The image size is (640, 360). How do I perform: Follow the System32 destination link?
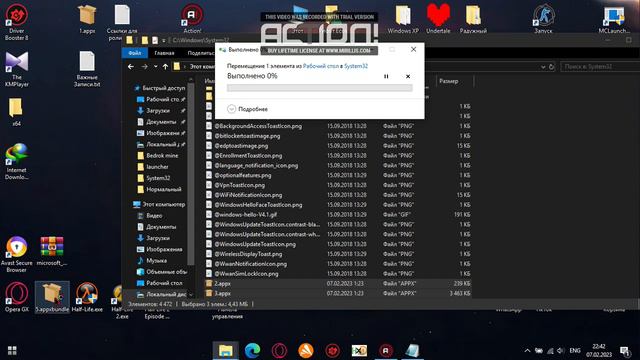click(356, 66)
